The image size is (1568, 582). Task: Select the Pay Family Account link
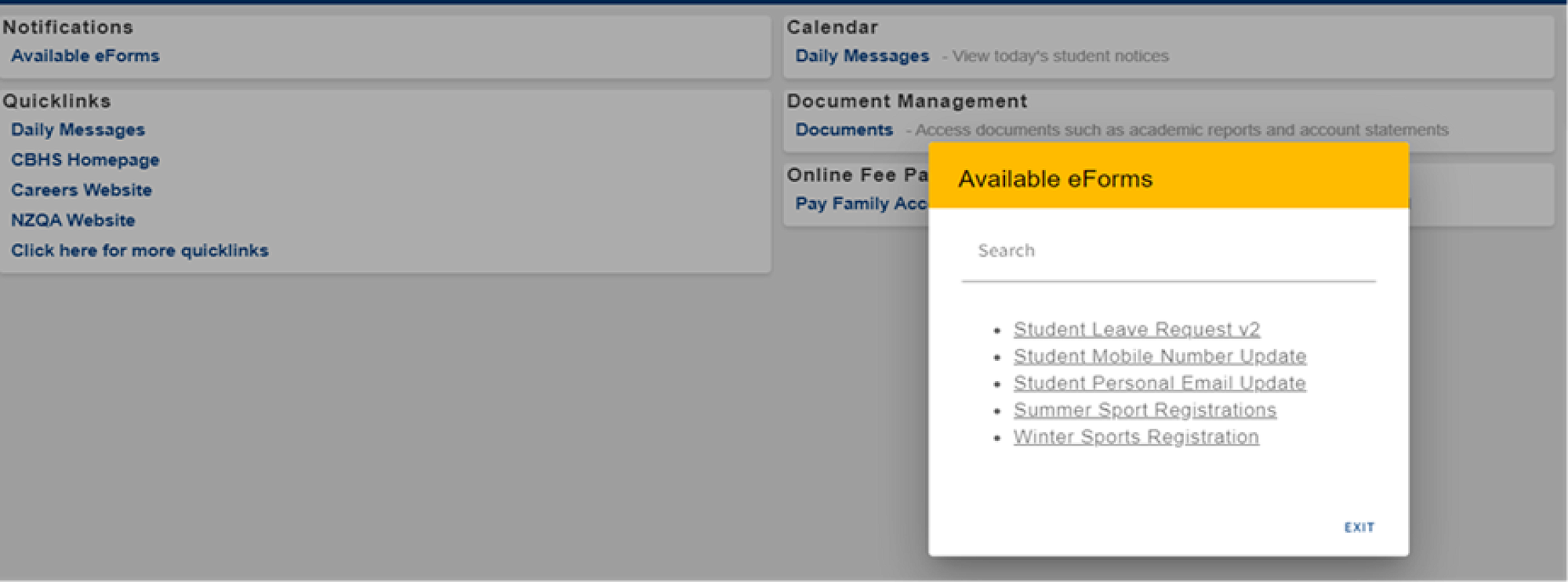point(860,204)
